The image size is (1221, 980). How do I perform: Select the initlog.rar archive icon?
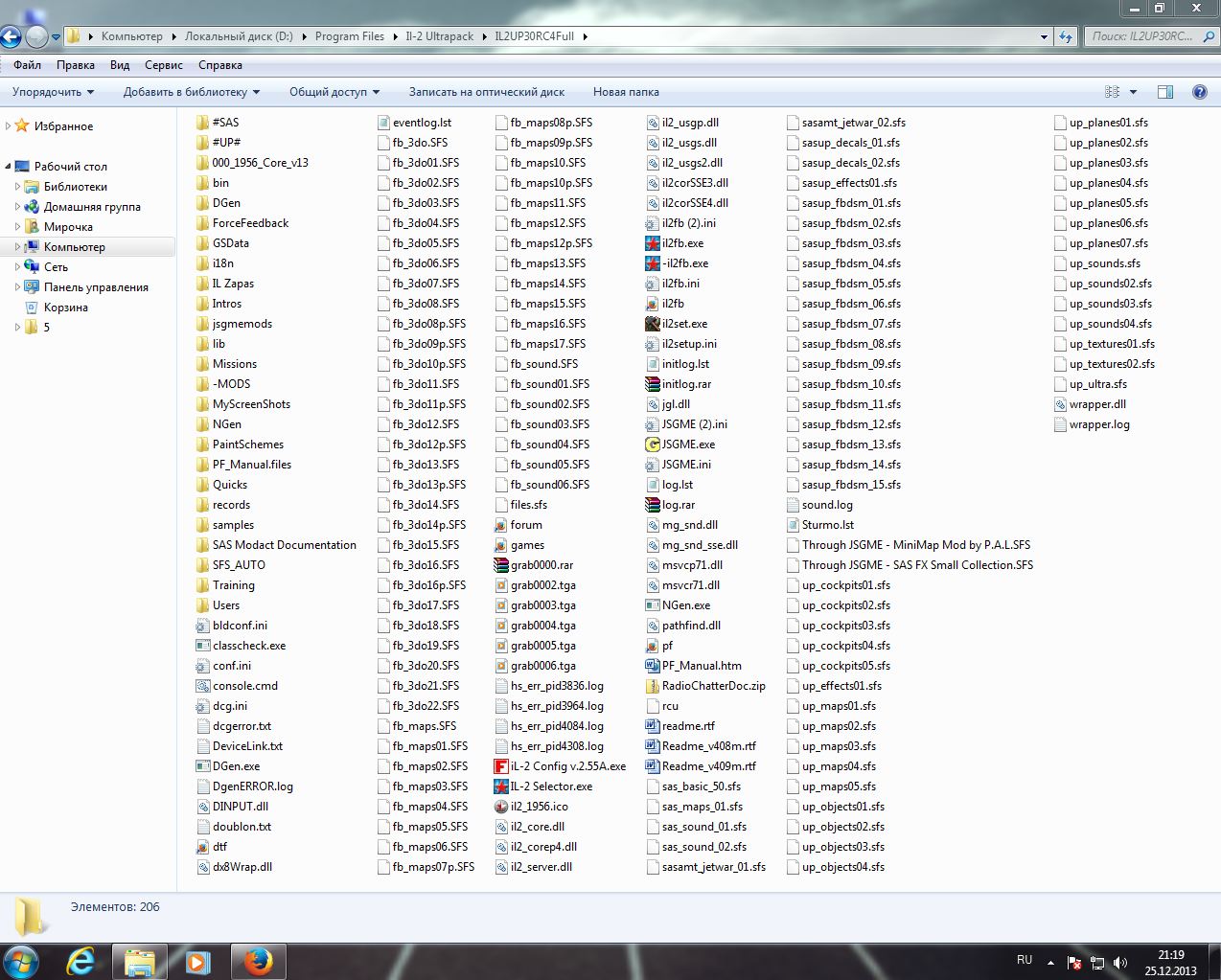(653, 384)
